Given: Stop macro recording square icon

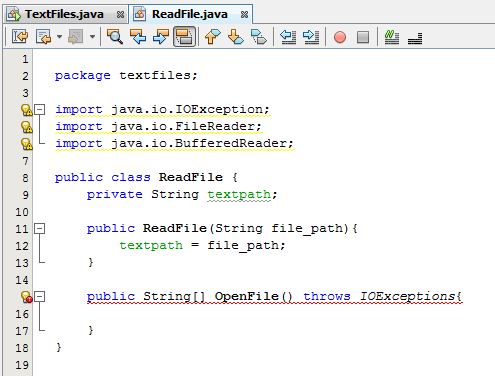Looking at the screenshot, I should pos(363,37).
